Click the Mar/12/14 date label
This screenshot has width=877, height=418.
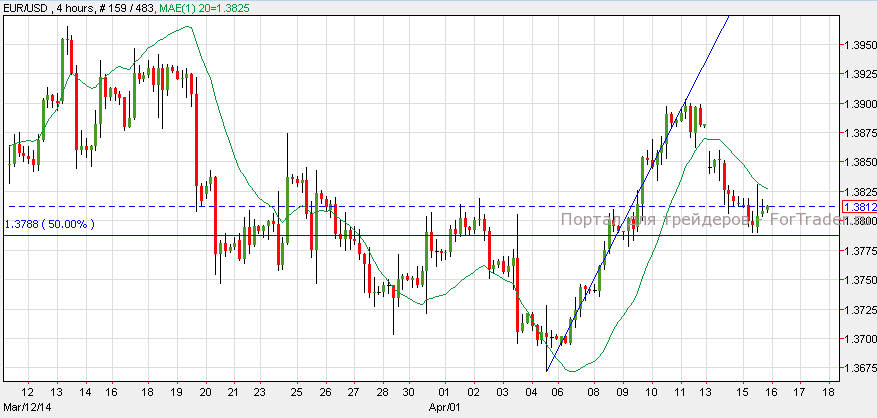pos(27,409)
